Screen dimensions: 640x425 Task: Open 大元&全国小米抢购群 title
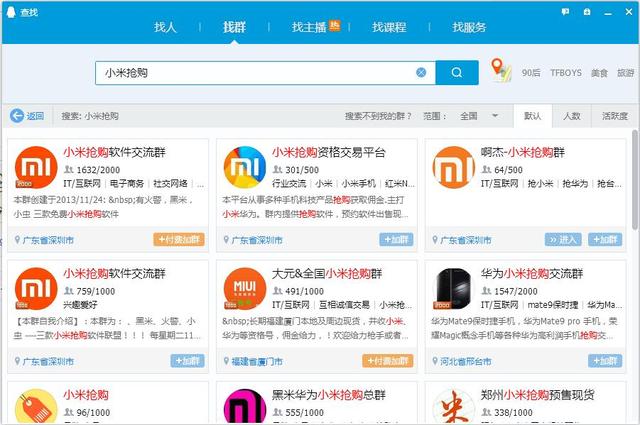point(327,274)
